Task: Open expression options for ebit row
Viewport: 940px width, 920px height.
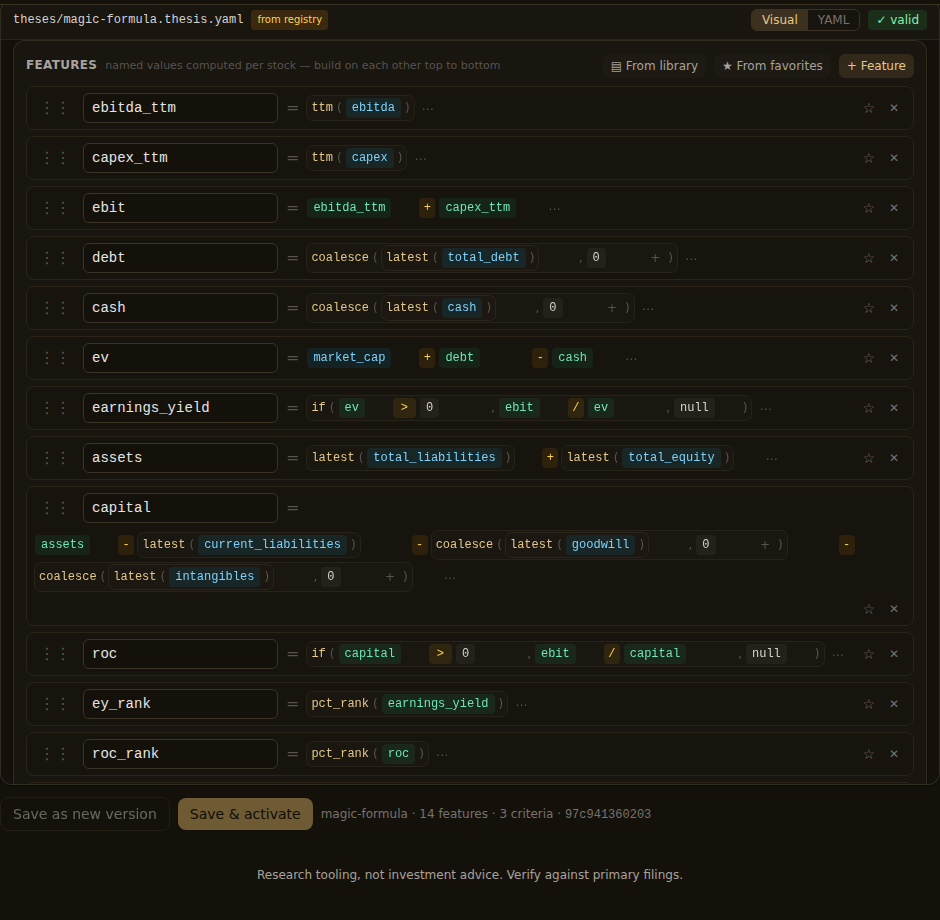Action: [555, 209]
